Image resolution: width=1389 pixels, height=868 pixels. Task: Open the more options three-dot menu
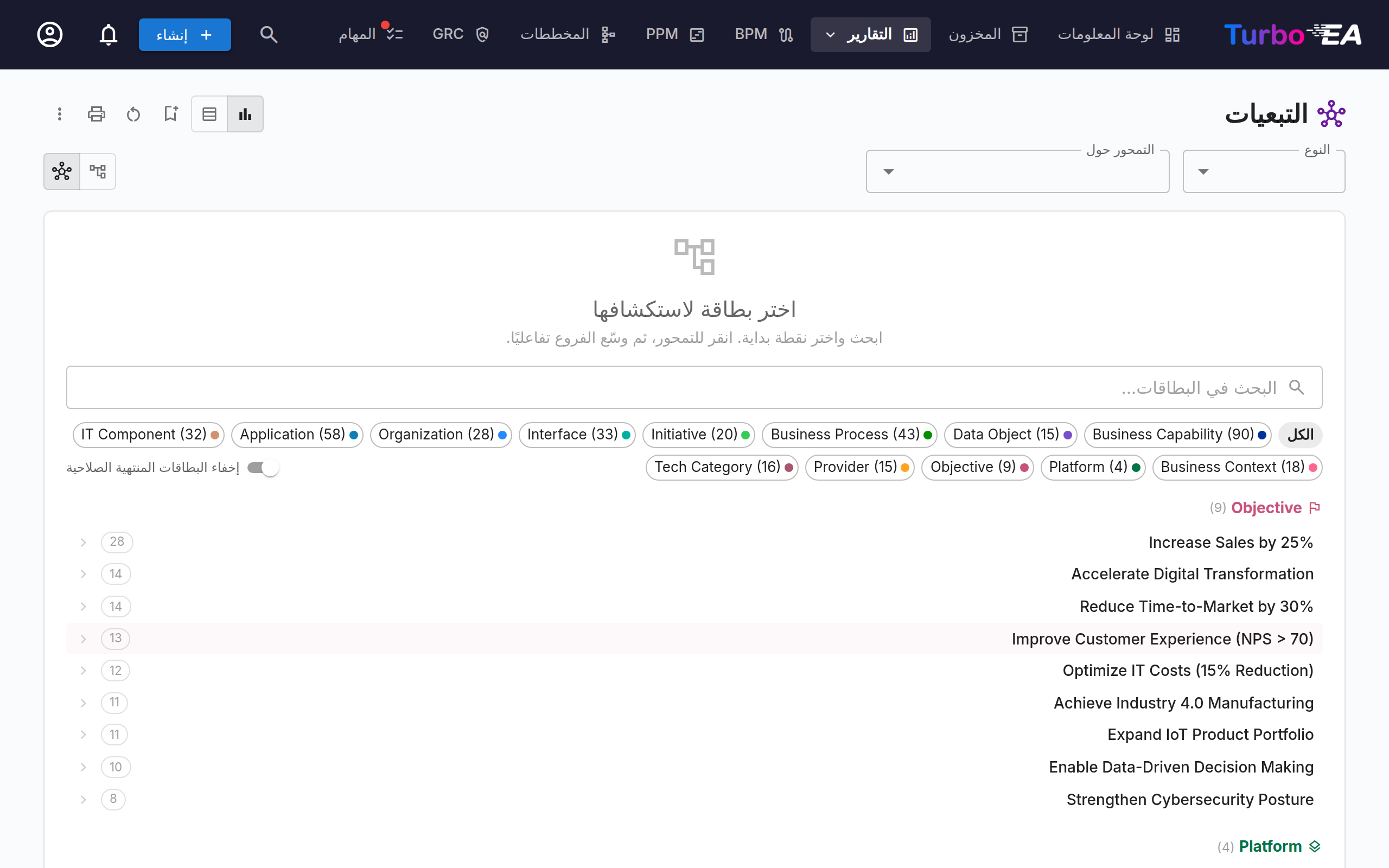click(60, 114)
